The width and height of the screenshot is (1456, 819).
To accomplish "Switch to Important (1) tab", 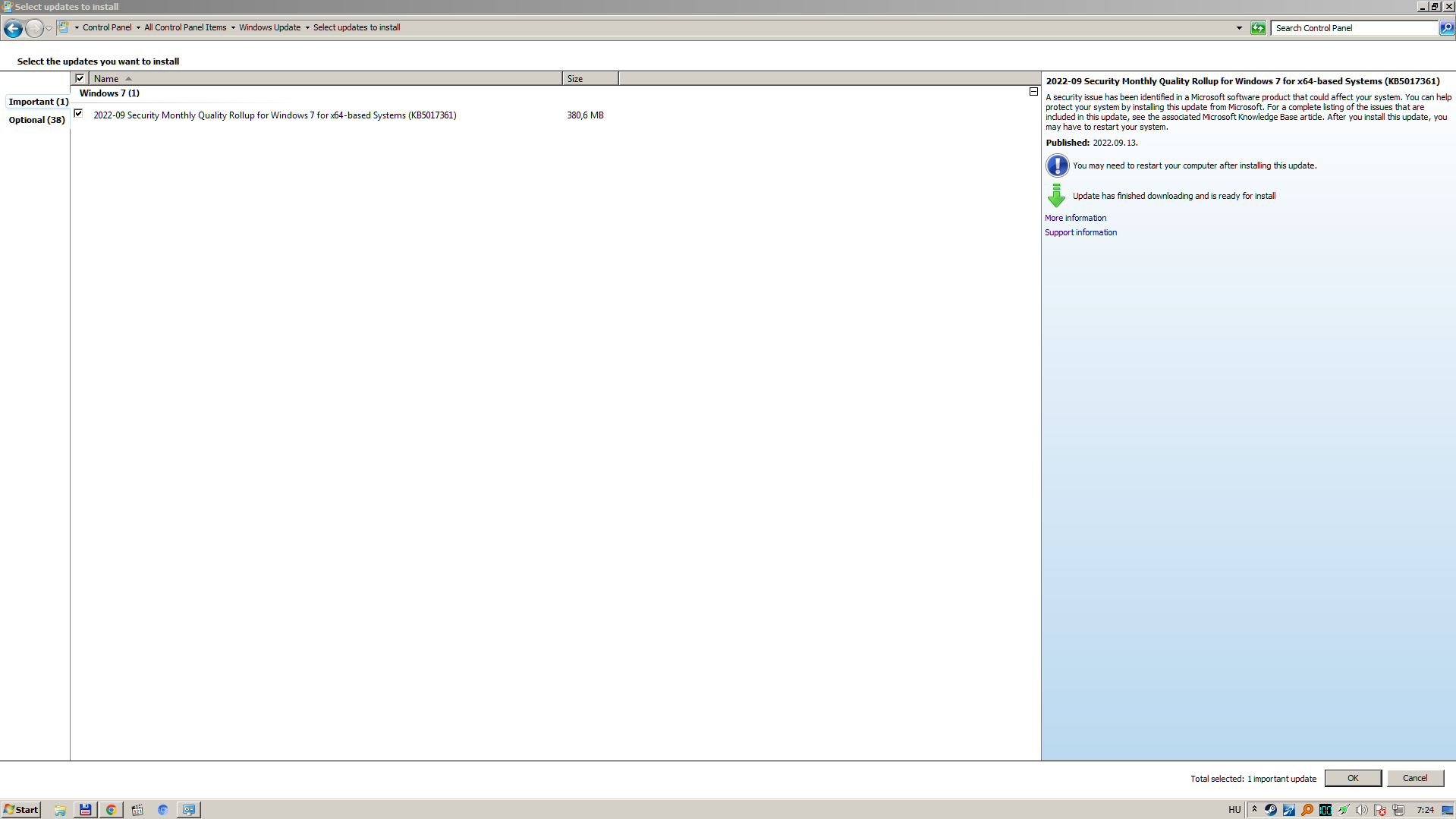I will [x=38, y=102].
